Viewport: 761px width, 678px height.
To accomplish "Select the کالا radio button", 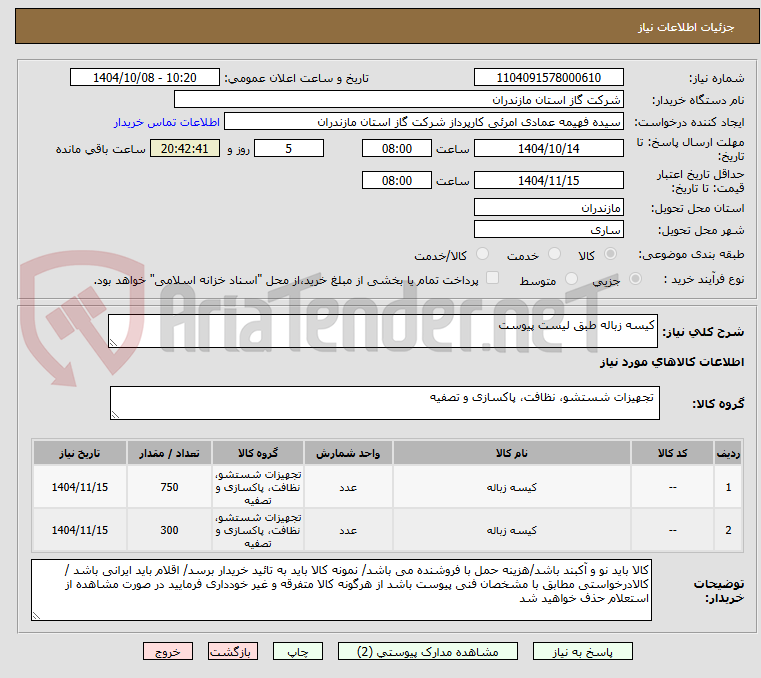I will [x=610, y=254].
